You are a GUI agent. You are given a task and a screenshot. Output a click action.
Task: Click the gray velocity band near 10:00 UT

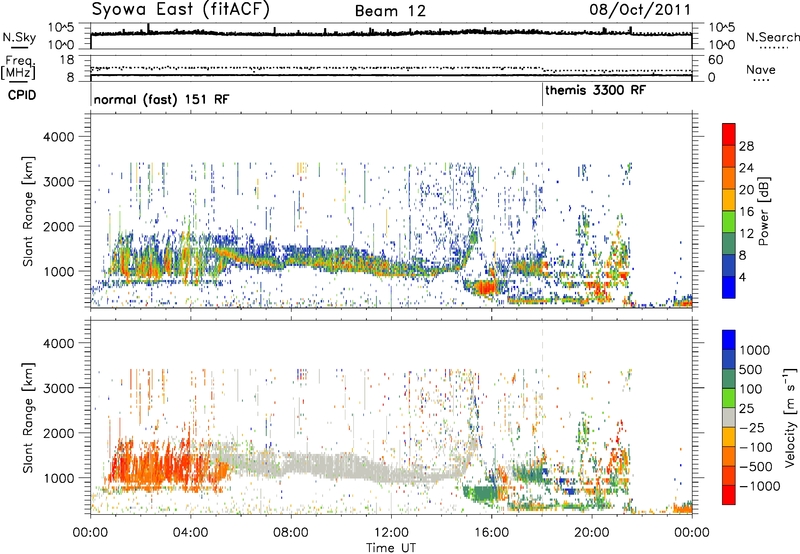(x=342, y=467)
